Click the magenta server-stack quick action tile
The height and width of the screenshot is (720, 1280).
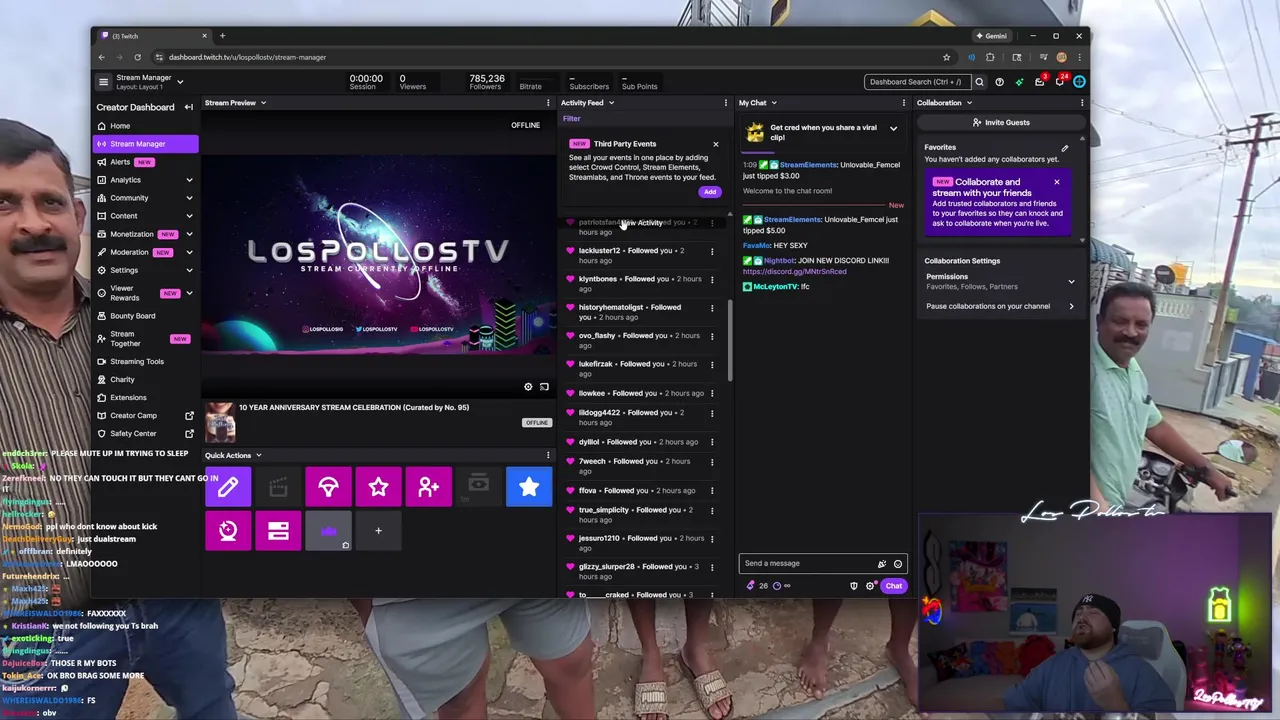pos(278,531)
